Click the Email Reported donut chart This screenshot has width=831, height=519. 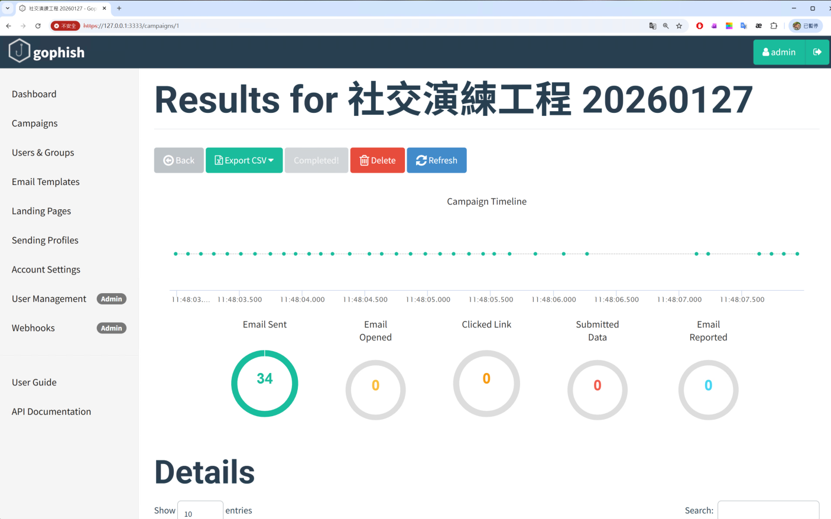(x=708, y=390)
